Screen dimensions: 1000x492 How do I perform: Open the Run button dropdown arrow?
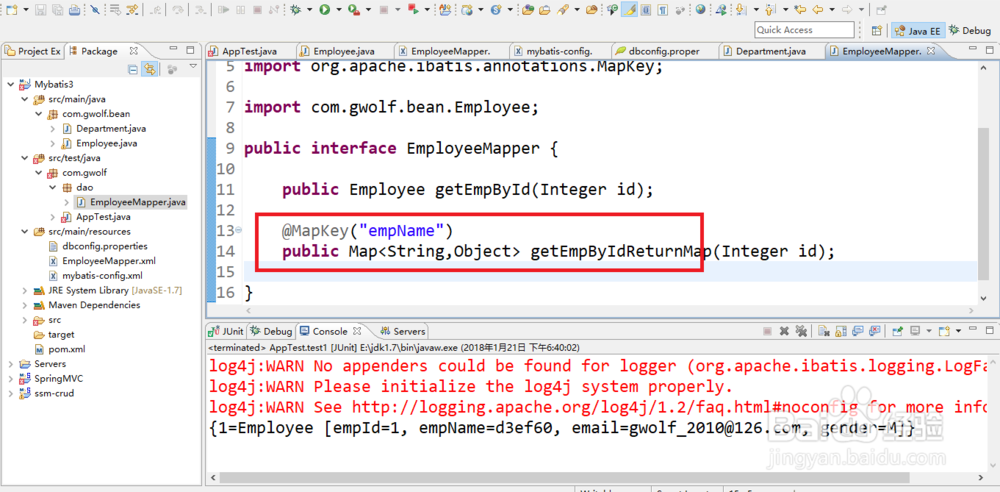pyautogui.click(x=339, y=10)
